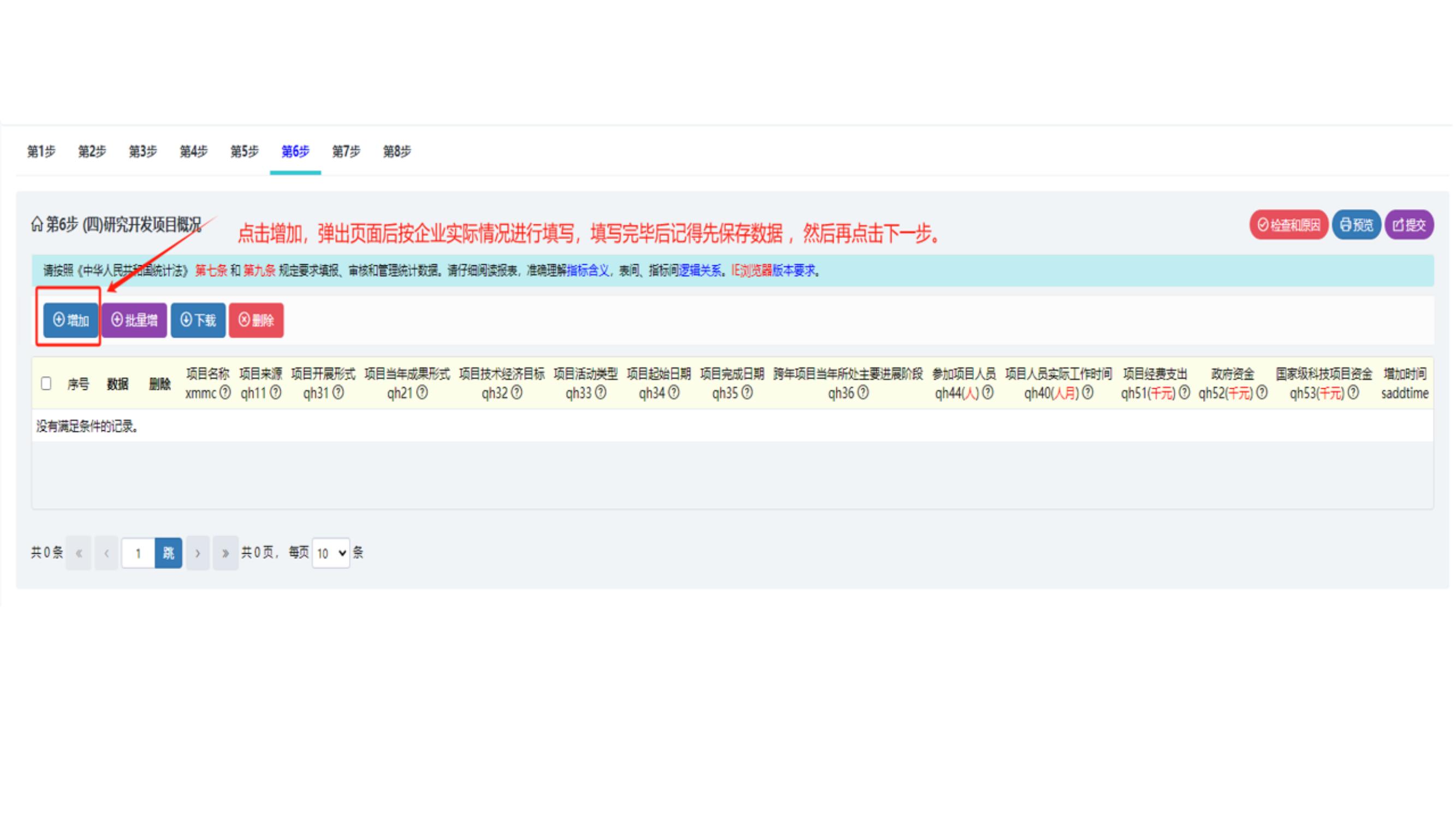Tick the select-all checkbox in table header
1456x819 pixels.
tap(46, 384)
